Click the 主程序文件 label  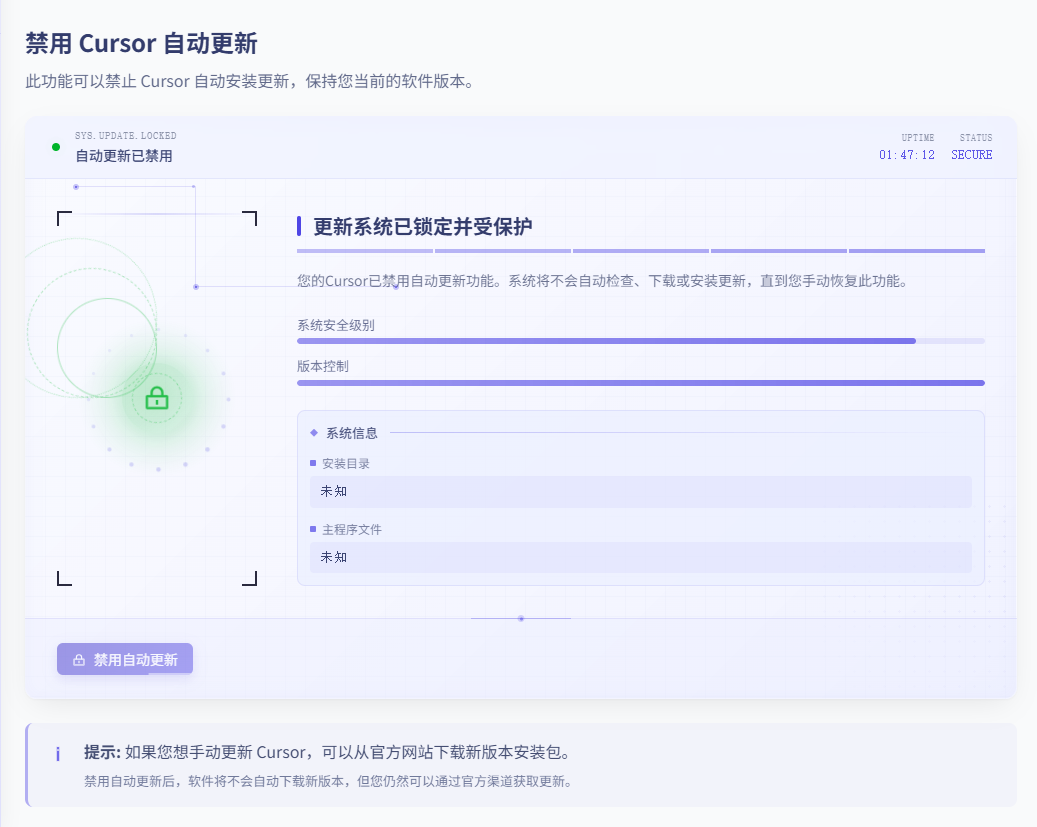tap(352, 530)
